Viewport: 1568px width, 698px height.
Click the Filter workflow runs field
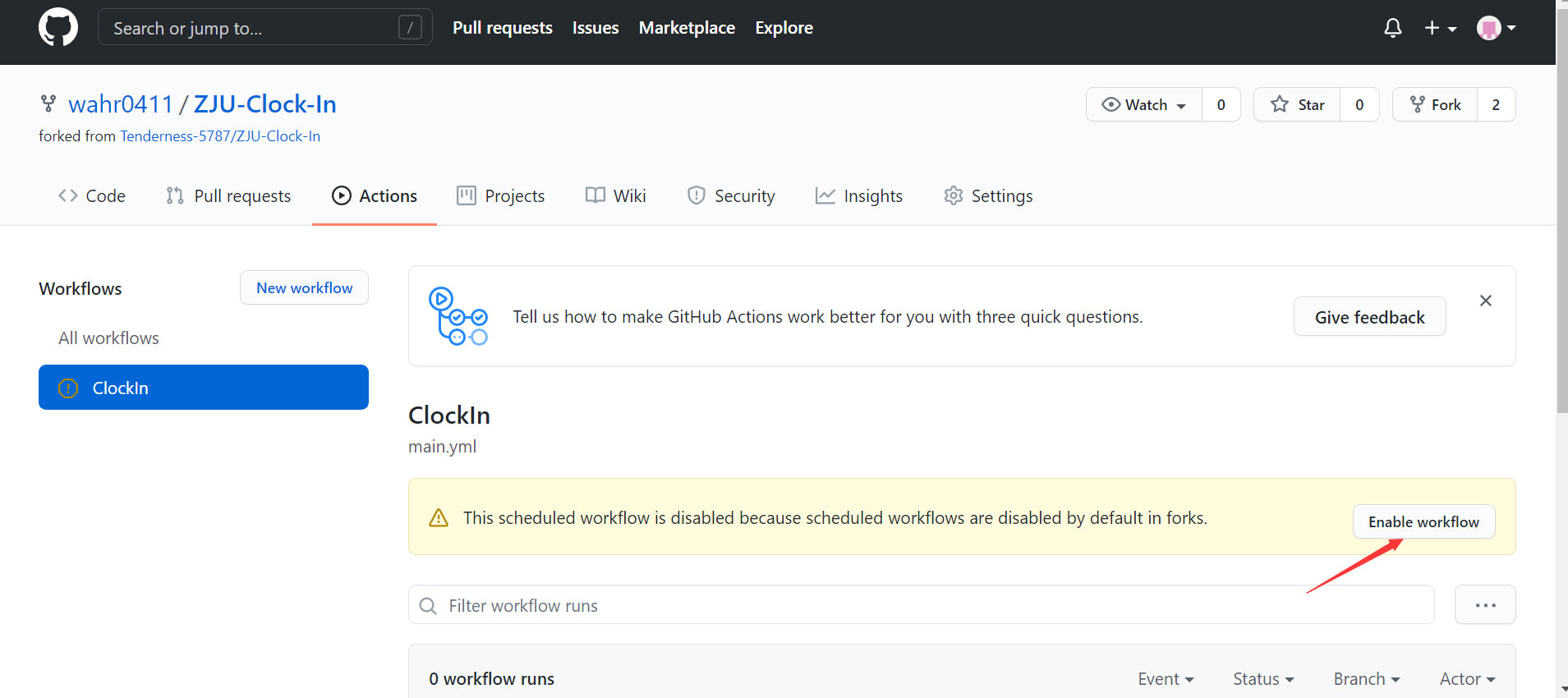[x=921, y=605]
